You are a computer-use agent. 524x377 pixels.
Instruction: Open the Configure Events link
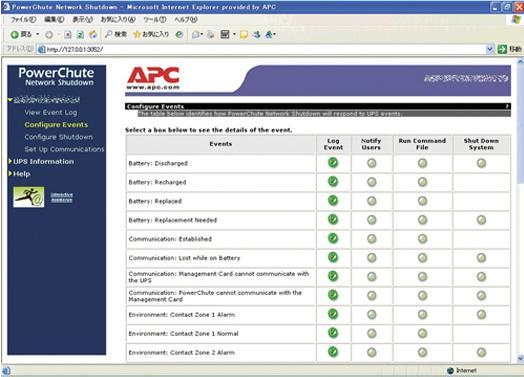tap(56, 125)
